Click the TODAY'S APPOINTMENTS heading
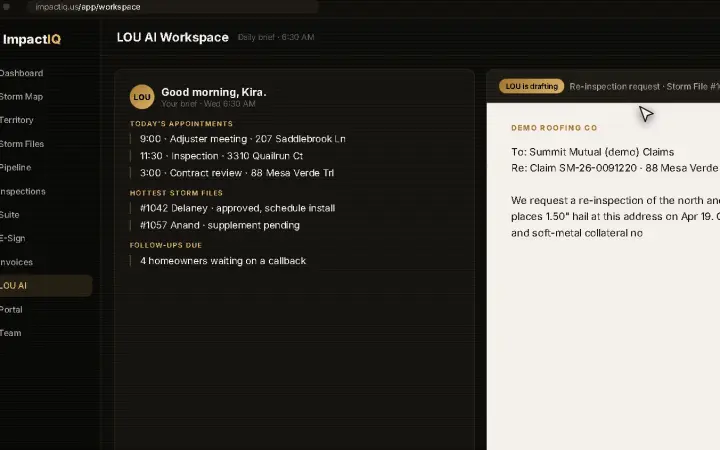The width and height of the screenshot is (720, 450). (181, 124)
